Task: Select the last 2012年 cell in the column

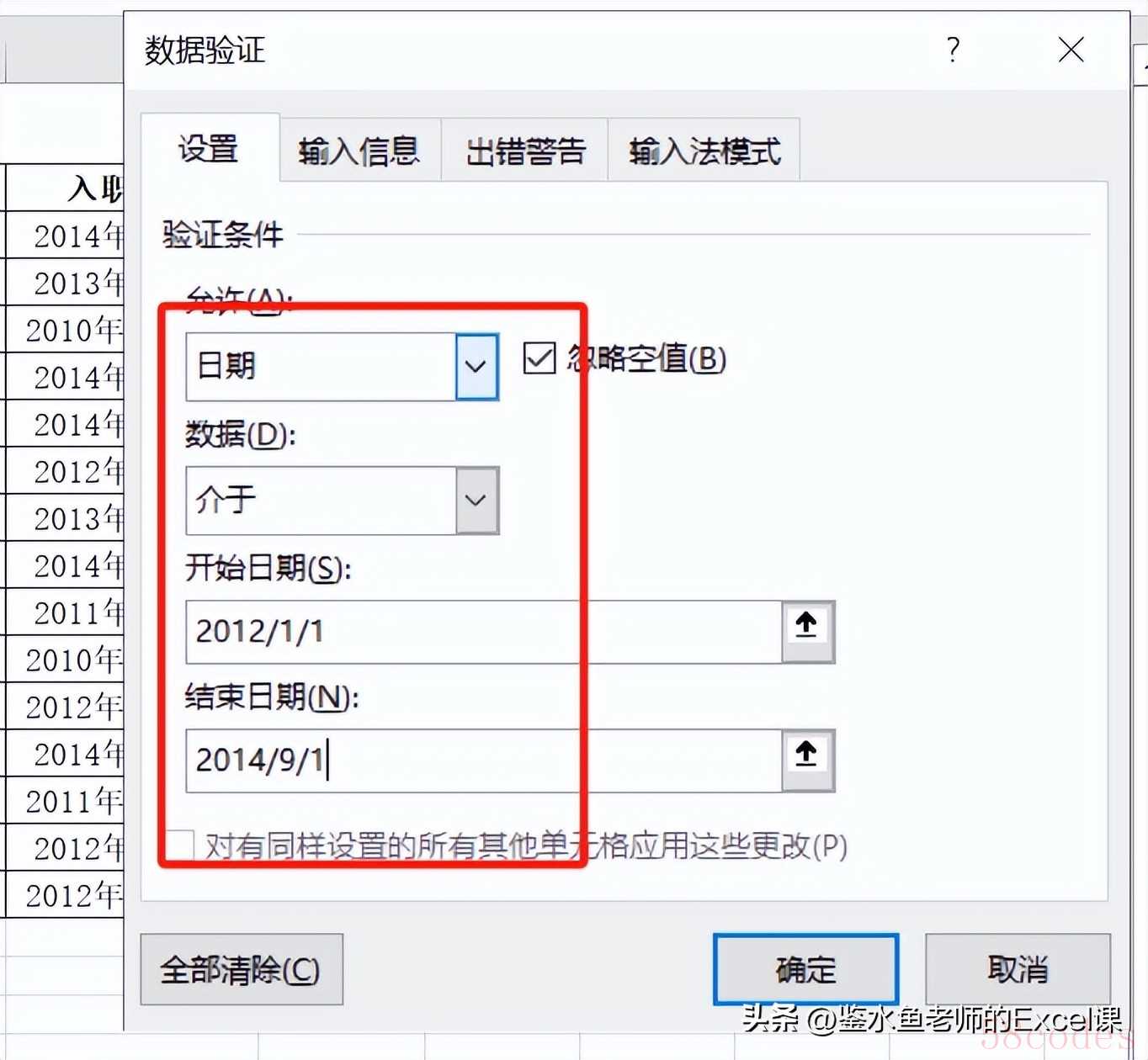Action: coord(65,894)
